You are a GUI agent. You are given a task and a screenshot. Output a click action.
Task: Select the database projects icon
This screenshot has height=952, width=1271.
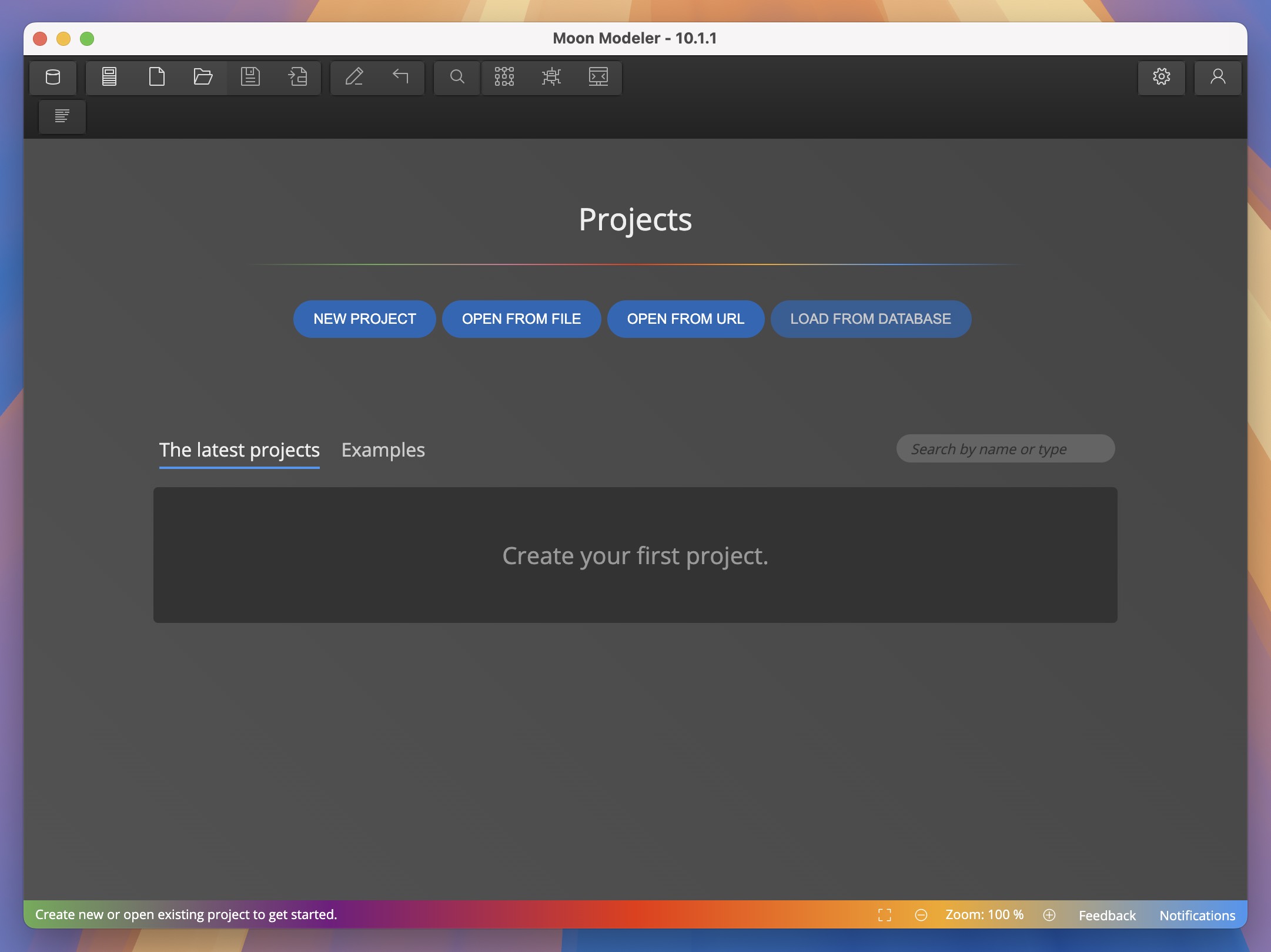coord(53,77)
